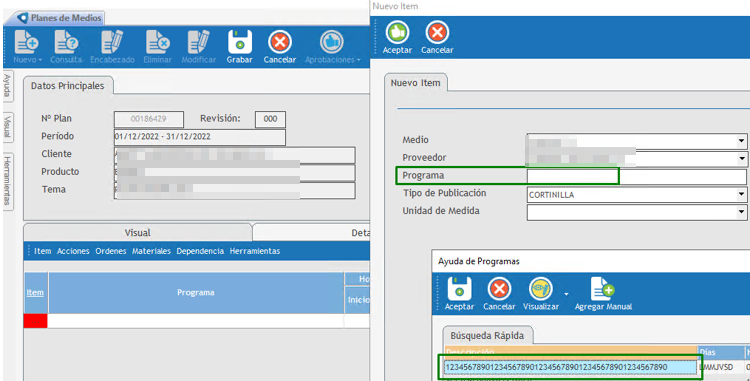
Task: Click the LMMJVSD days cell
Action: pos(721,367)
